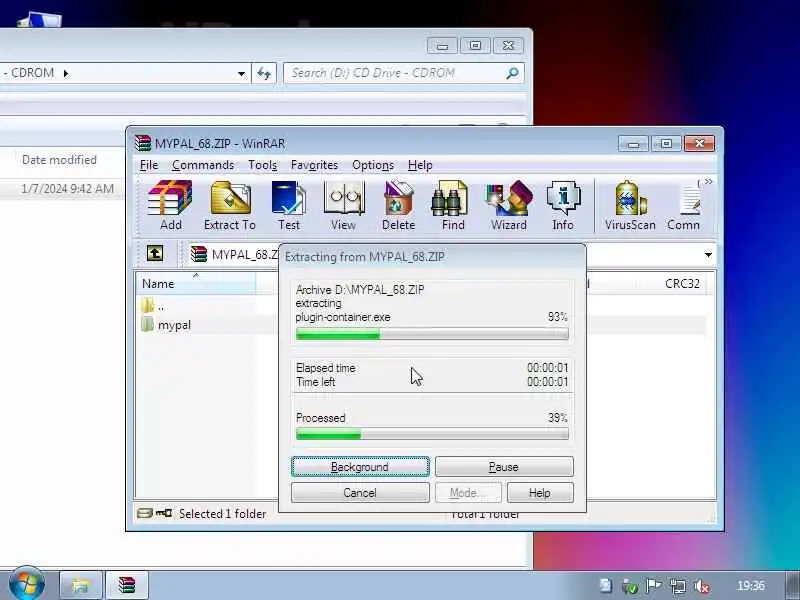The image size is (800, 600).
Task: Click the key password icon in status bar
Action: pos(164,513)
